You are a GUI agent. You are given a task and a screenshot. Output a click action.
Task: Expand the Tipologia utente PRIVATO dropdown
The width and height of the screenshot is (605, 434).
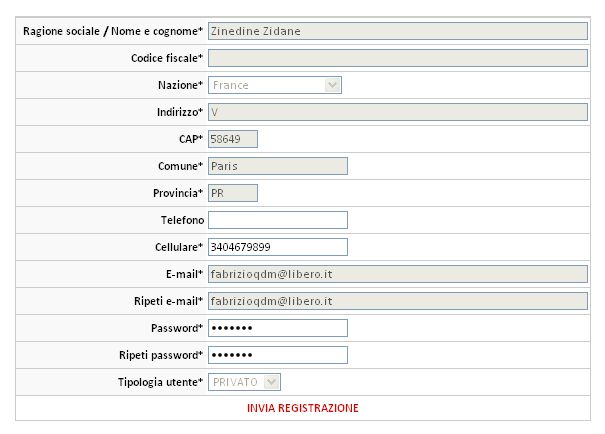pyautogui.click(x=245, y=382)
